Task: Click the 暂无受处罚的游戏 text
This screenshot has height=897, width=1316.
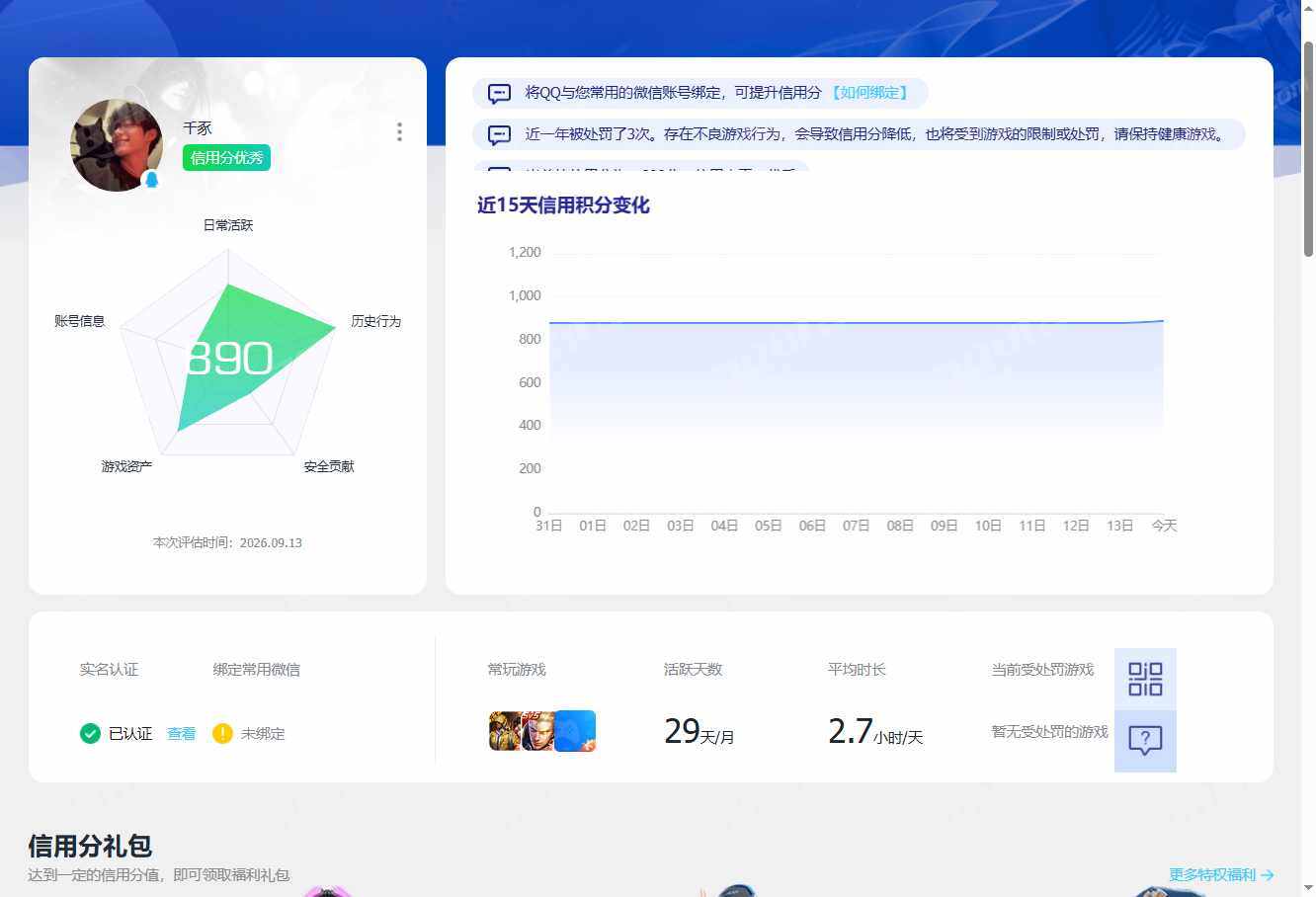Action: (1050, 732)
